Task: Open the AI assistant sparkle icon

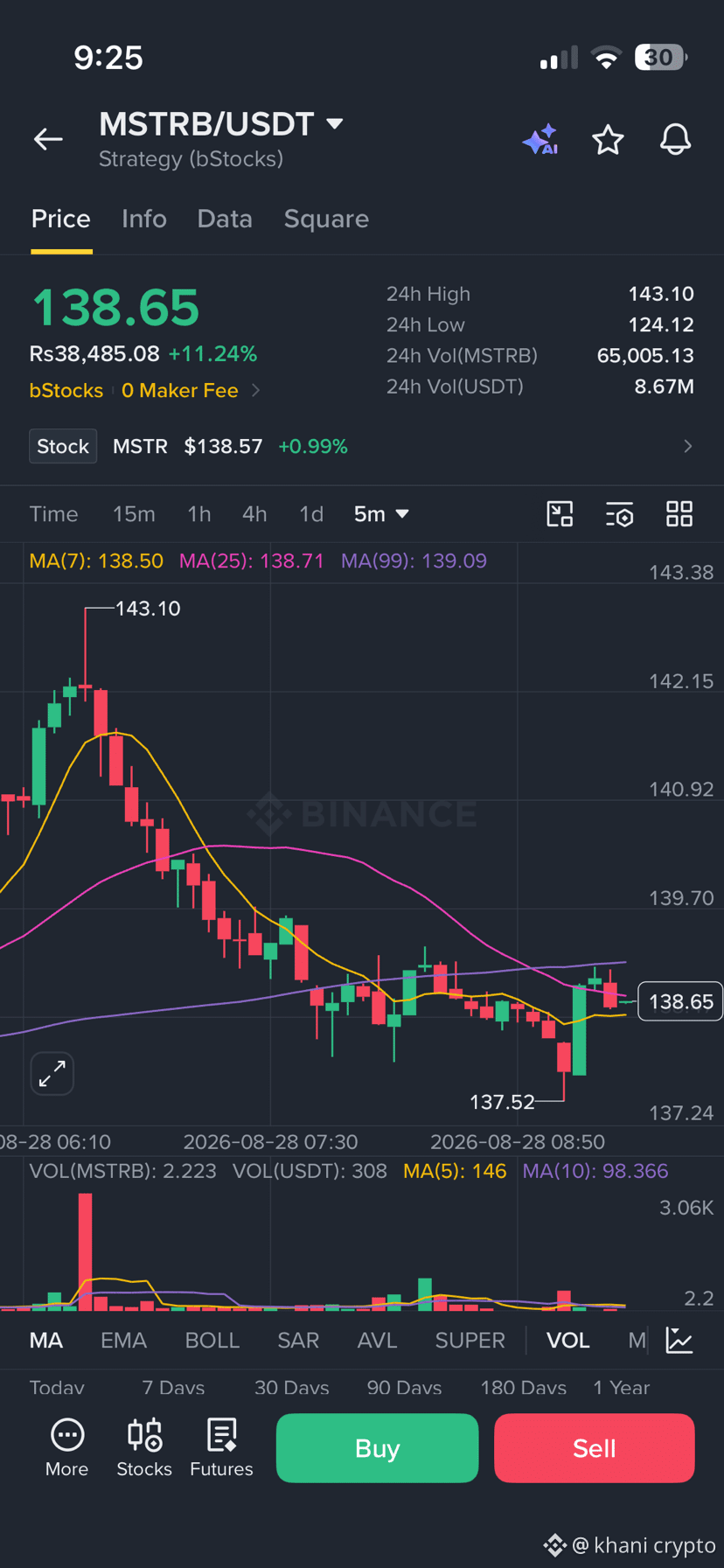Action: coord(540,140)
